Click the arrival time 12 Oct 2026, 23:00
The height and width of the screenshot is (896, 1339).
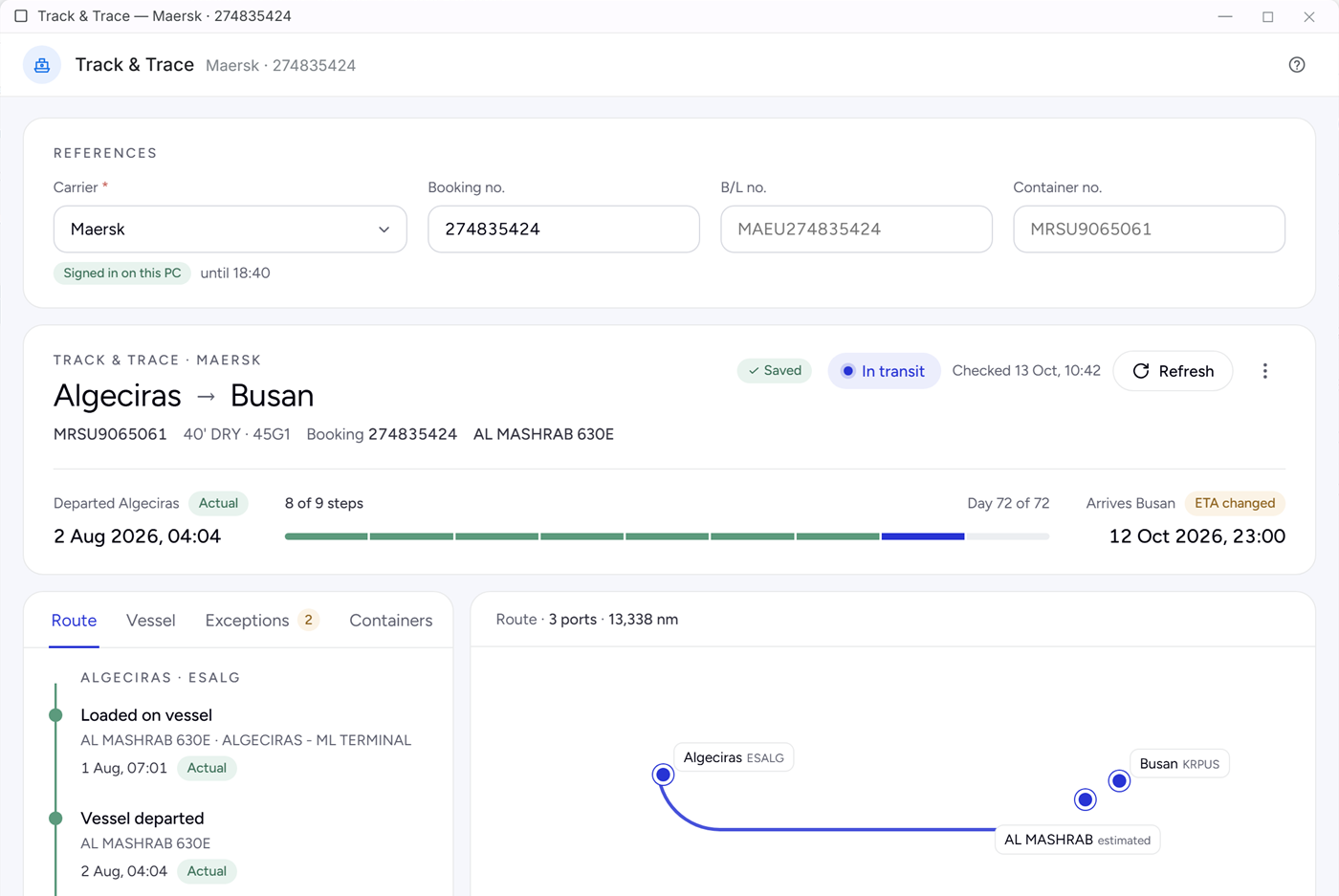[x=1196, y=536]
